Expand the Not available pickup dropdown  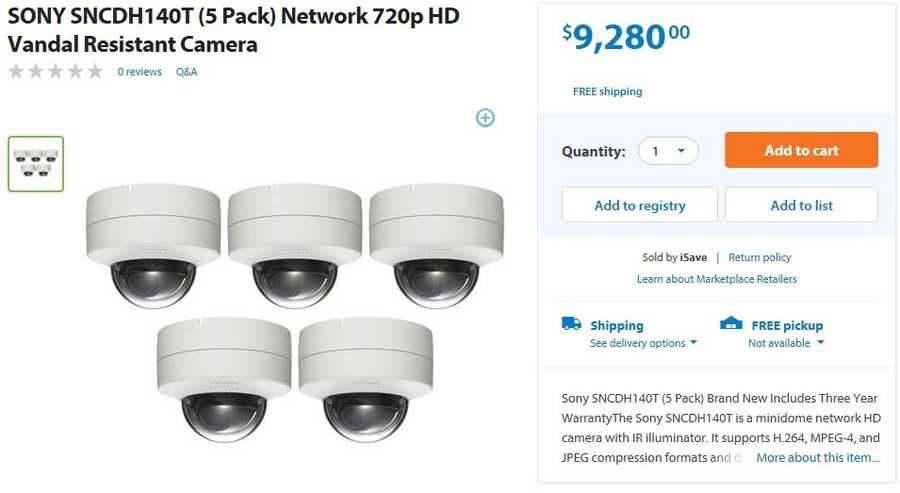786,343
